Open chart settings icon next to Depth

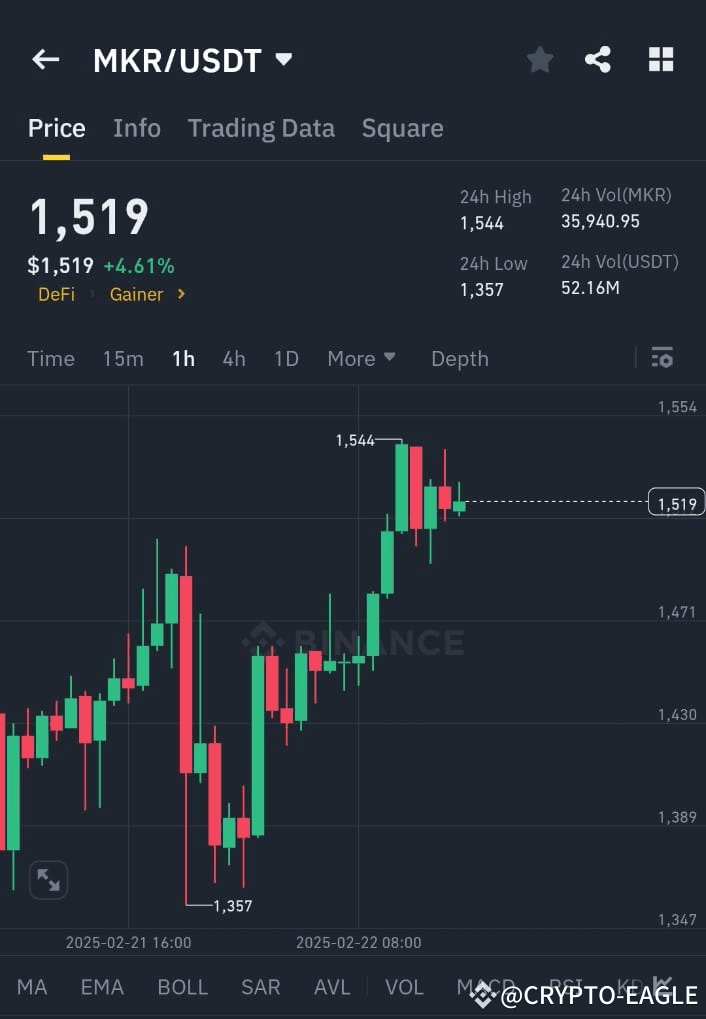click(662, 358)
